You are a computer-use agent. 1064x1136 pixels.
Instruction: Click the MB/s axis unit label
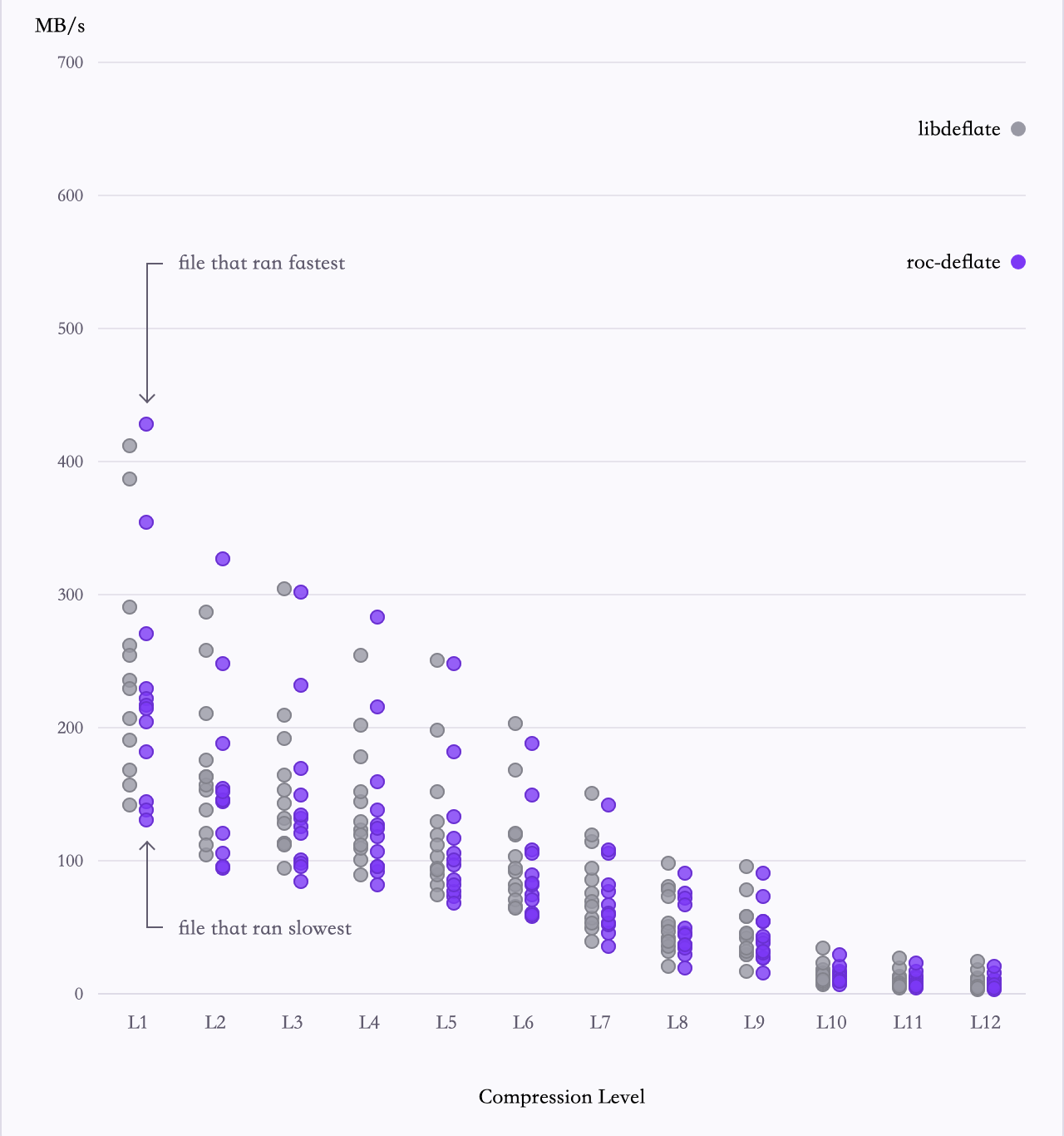[x=60, y=26]
